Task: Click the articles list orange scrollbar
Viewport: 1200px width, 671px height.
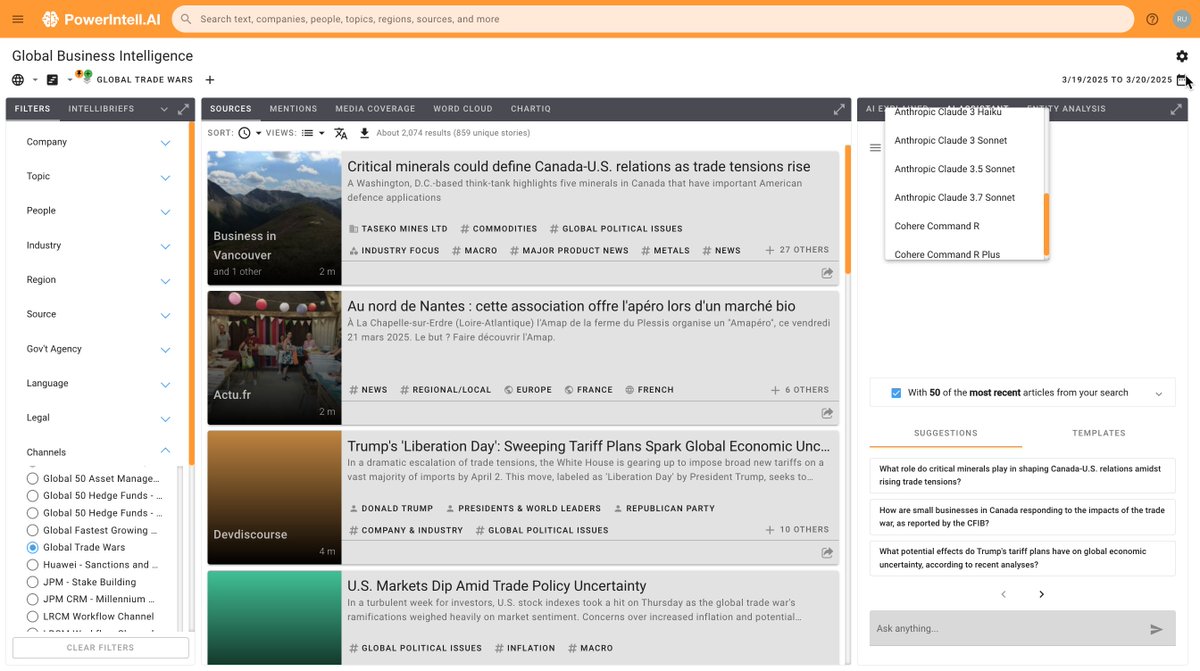Action: (x=848, y=208)
